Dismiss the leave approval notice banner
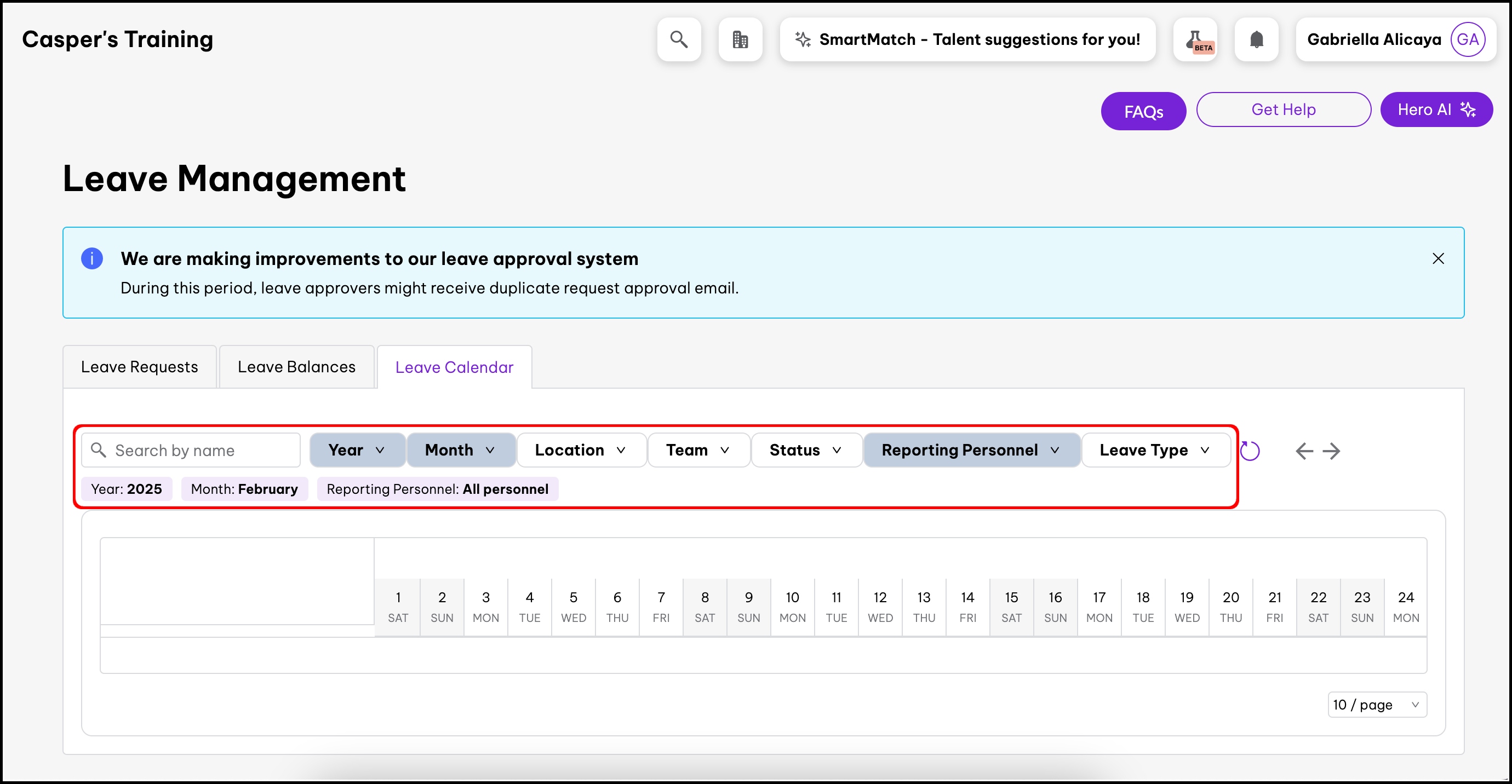 click(x=1438, y=258)
